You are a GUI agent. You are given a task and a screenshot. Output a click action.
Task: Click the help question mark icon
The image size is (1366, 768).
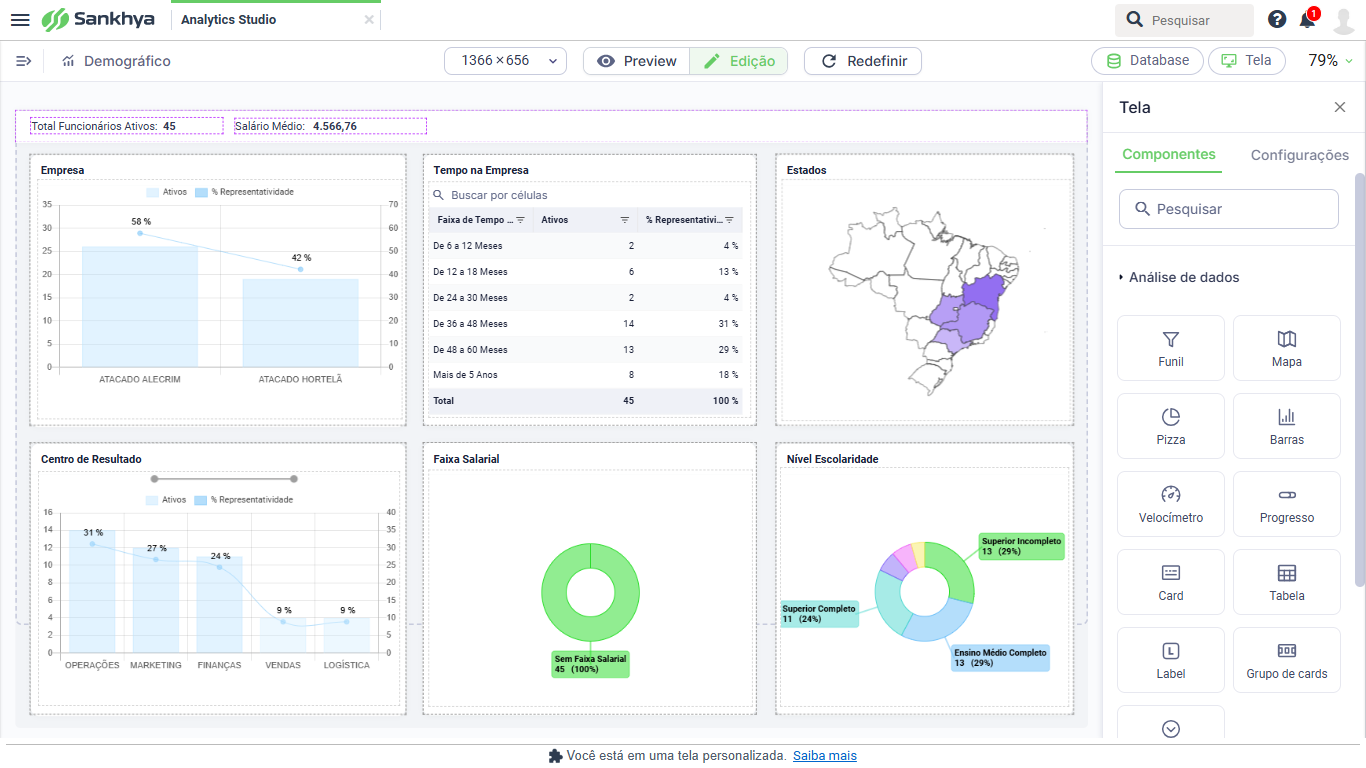pyautogui.click(x=1277, y=19)
